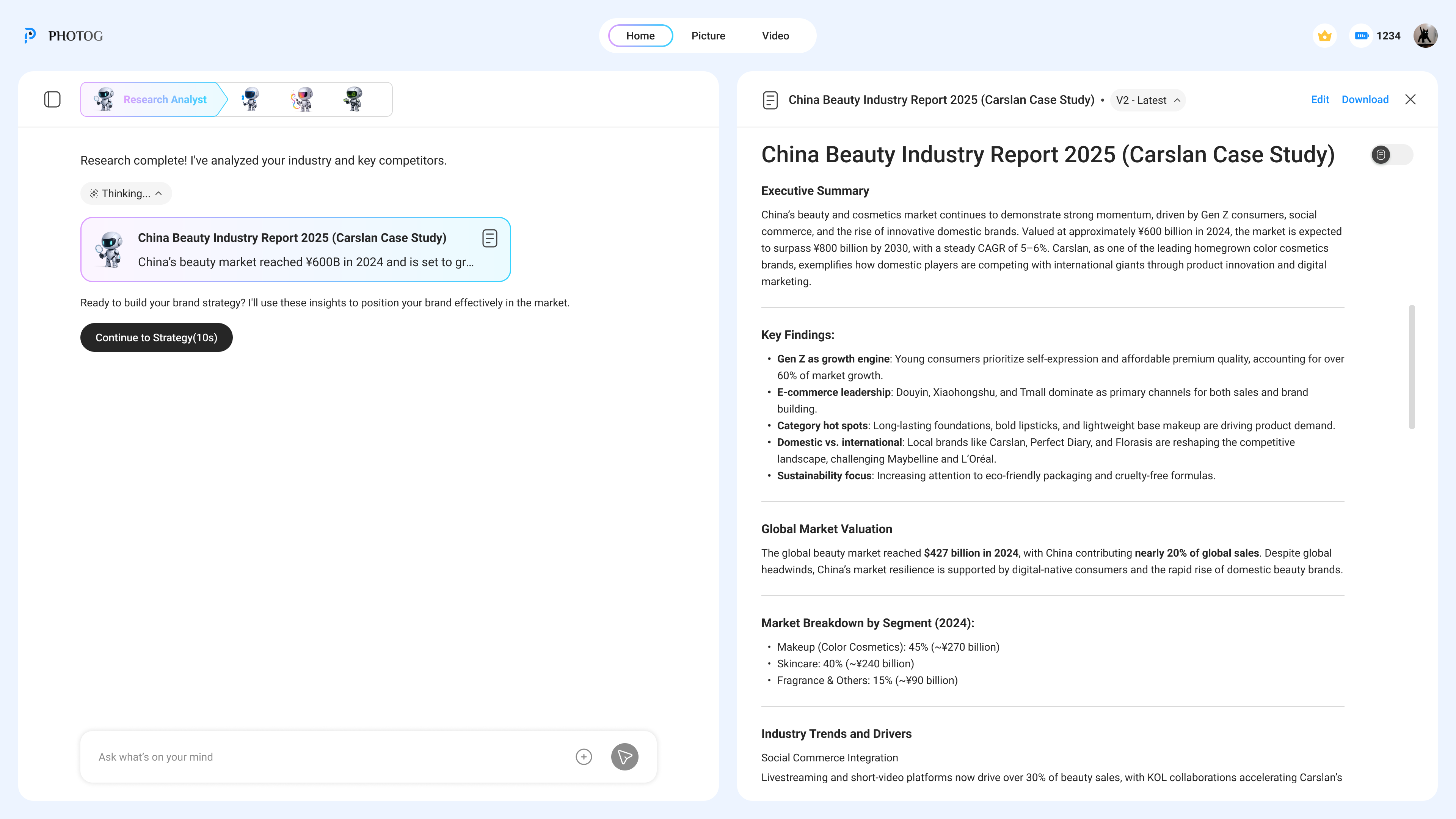1456x819 pixels.
Task: Toggle the sidebar with the collapse panel icon
Action: click(52, 99)
